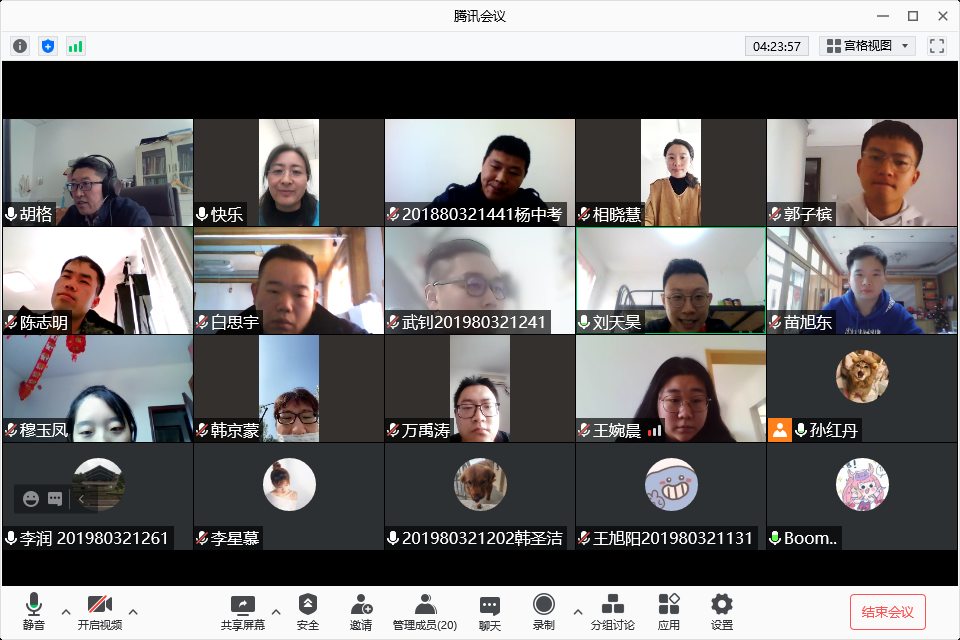960x640 pixels.
Task: Start recording with 录制 button
Action: tap(544, 611)
